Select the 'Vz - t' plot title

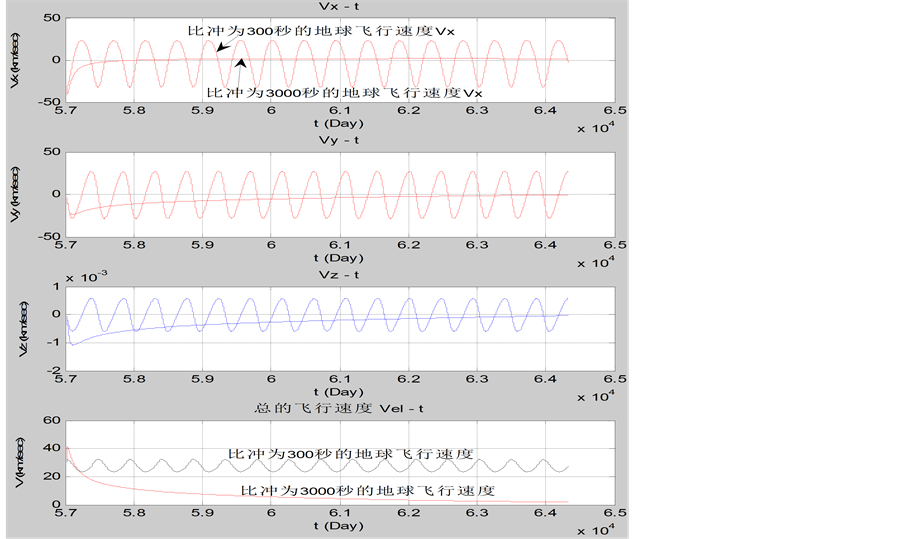[x=339, y=274]
